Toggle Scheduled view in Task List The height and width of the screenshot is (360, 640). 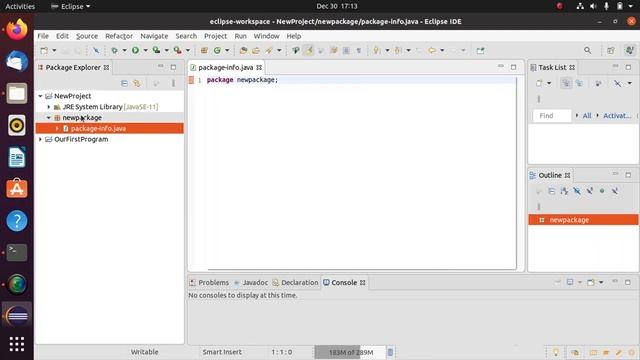coord(579,83)
